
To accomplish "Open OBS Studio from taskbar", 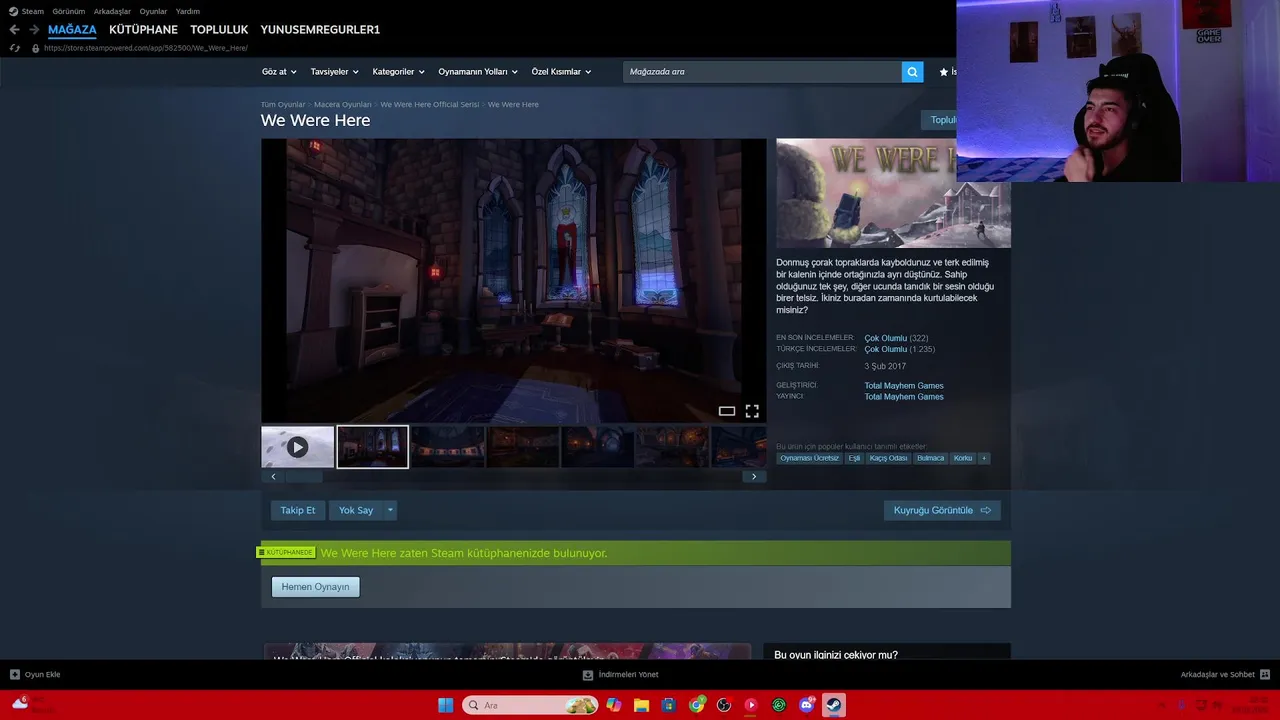I will 724,705.
